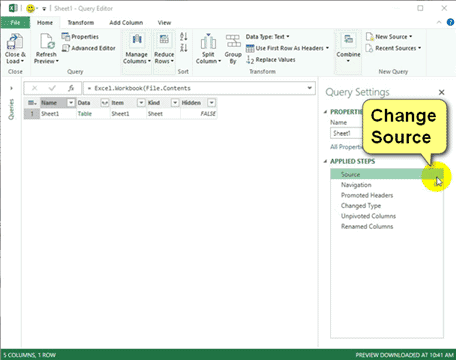Select row 1 header in the grid
Viewport: 456px width, 360px height.
tap(32, 114)
